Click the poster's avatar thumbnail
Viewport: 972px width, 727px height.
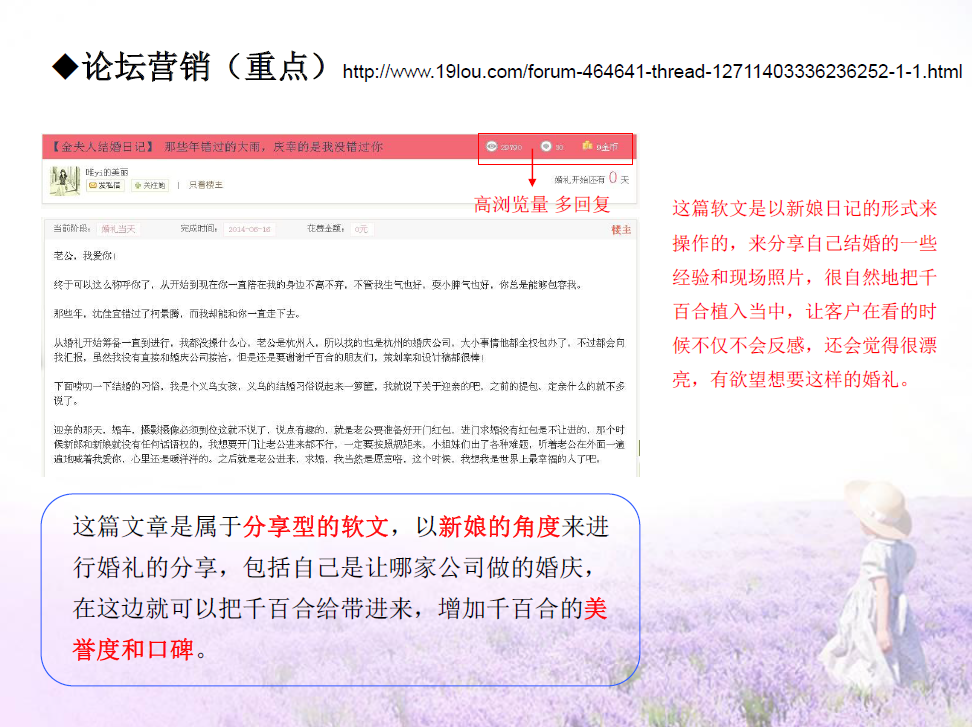pyautogui.click(x=66, y=179)
